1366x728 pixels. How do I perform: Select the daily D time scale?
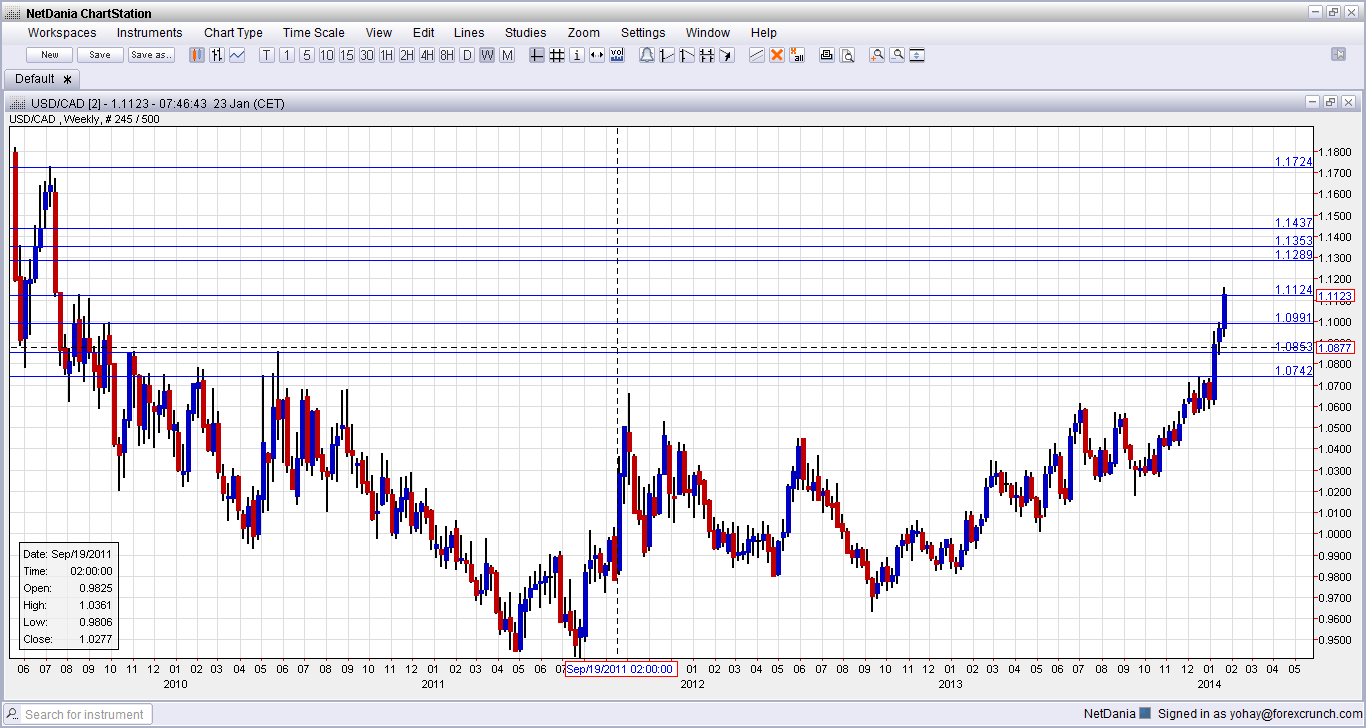tap(467, 55)
